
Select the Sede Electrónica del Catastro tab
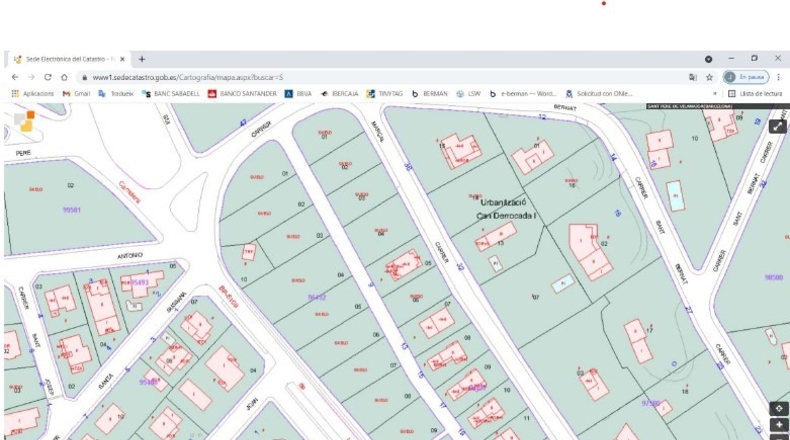(x=68, y=59)
